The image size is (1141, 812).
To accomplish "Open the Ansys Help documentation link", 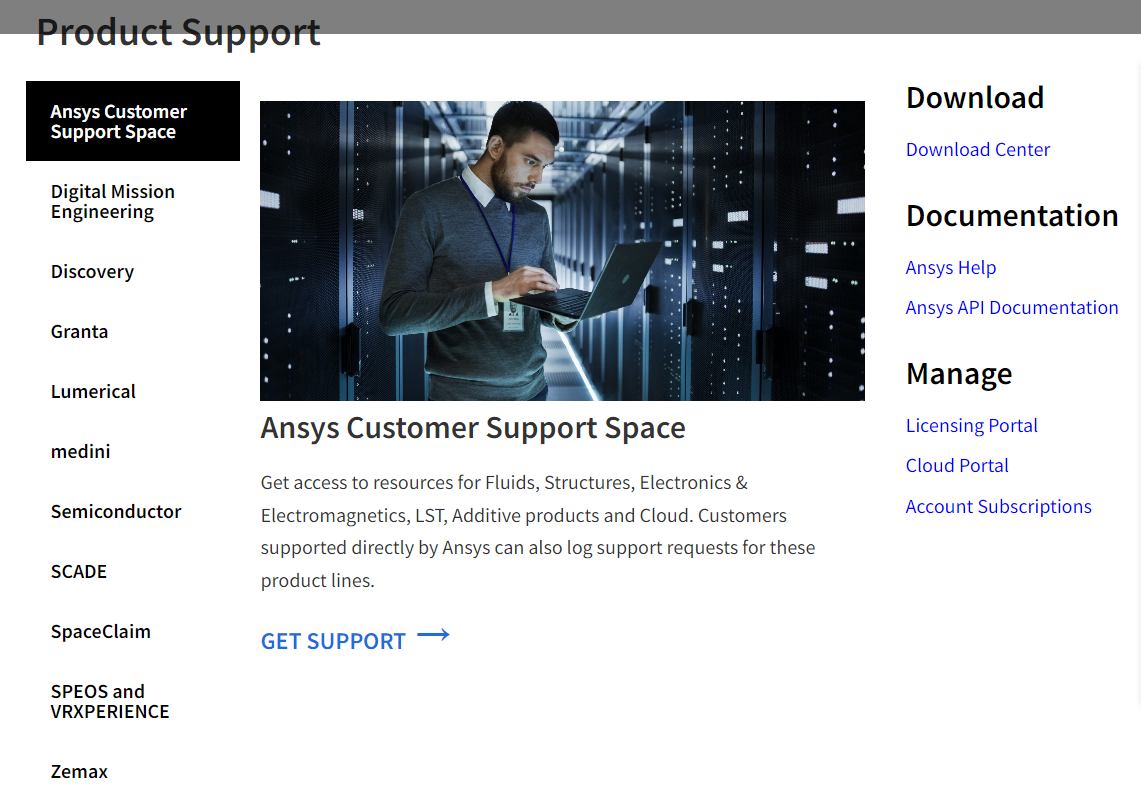I will point(950,268).
